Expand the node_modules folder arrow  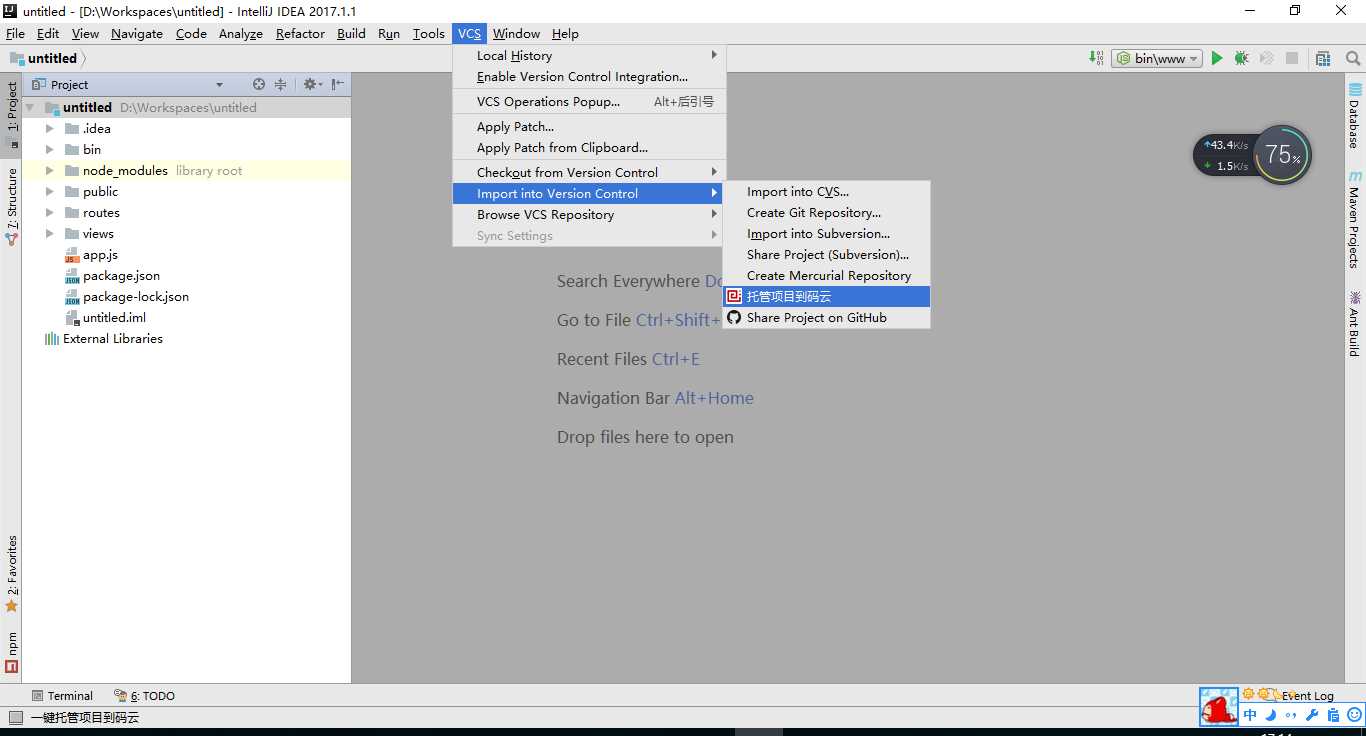(49, 171)
